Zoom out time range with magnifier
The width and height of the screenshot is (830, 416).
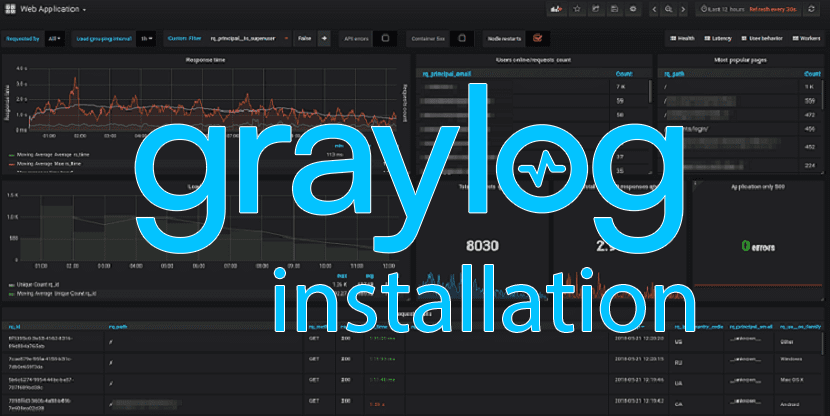click(x=669, y=9)
